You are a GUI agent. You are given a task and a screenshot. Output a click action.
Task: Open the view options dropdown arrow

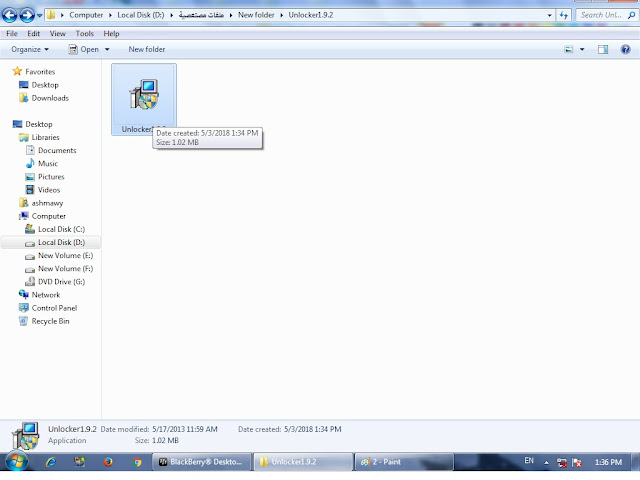click(x=582, y=49)
